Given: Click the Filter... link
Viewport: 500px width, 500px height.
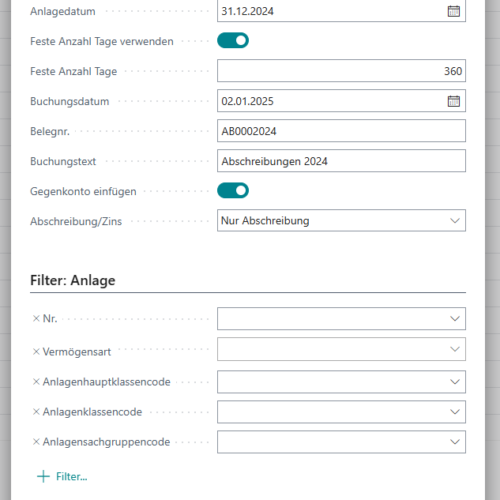Looking at the screenshot, I should click(x=72, y=477).
